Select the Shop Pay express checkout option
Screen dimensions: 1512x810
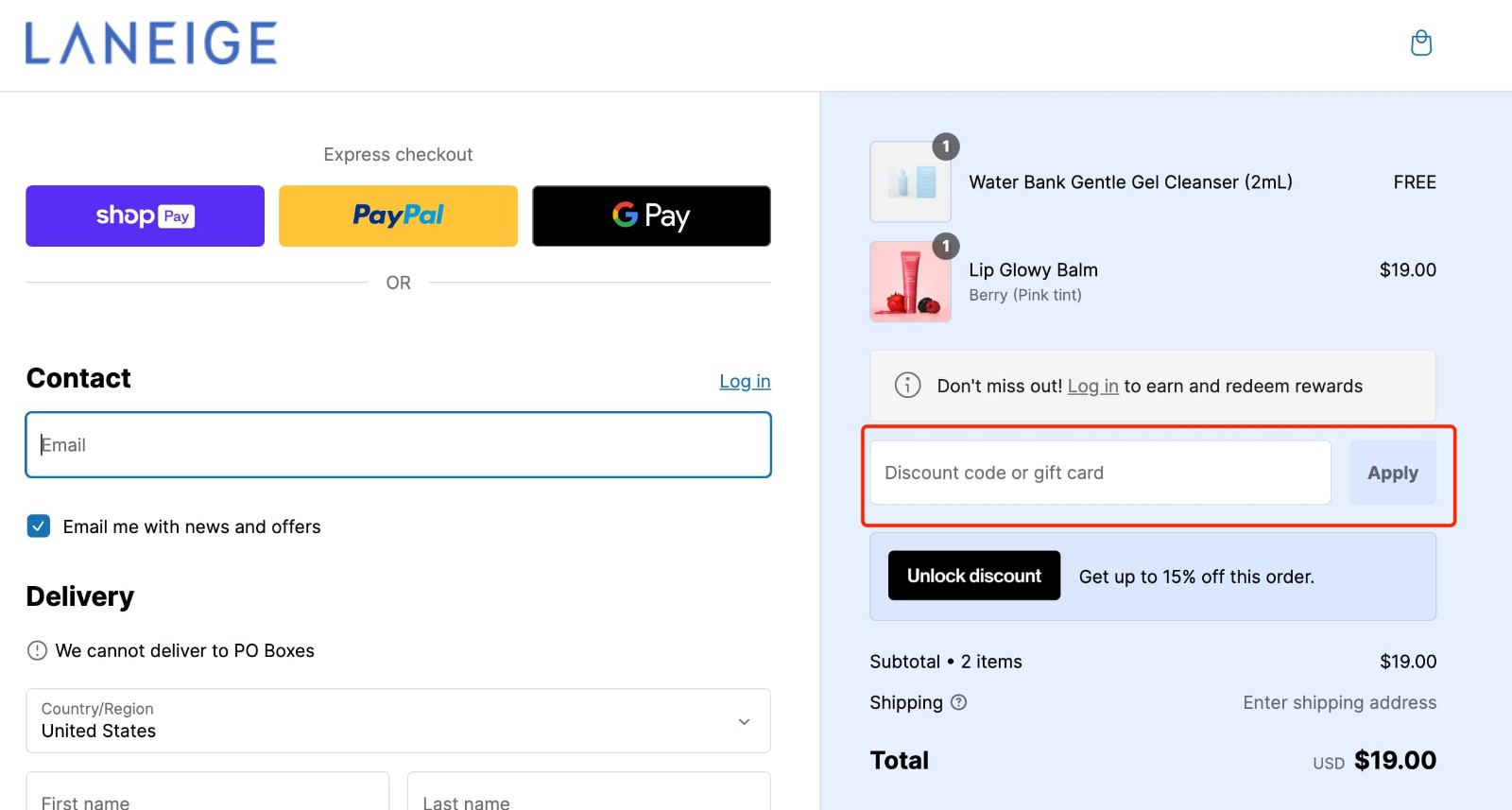click(144, 215)
